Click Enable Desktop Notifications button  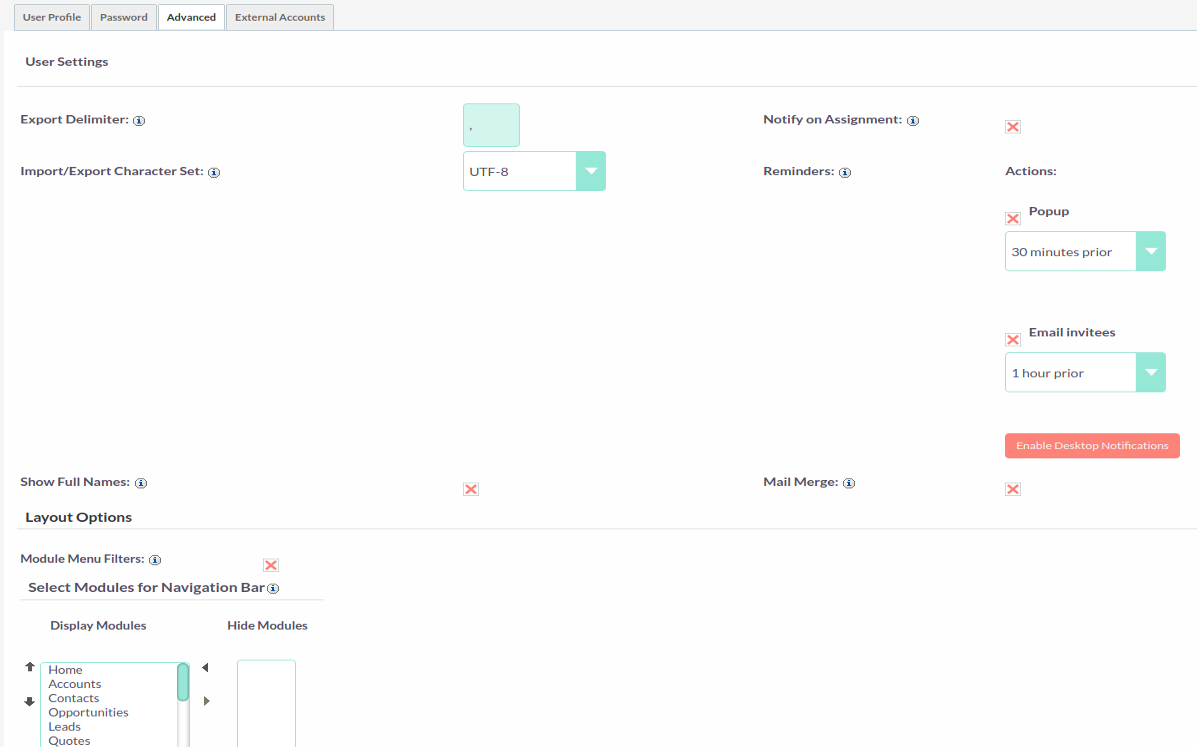coord(1092,446)
